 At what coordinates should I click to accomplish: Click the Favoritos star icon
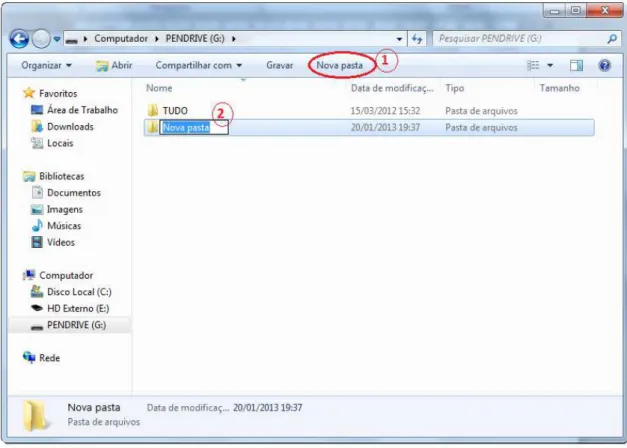pyautogui.click(x=29, y=93)
